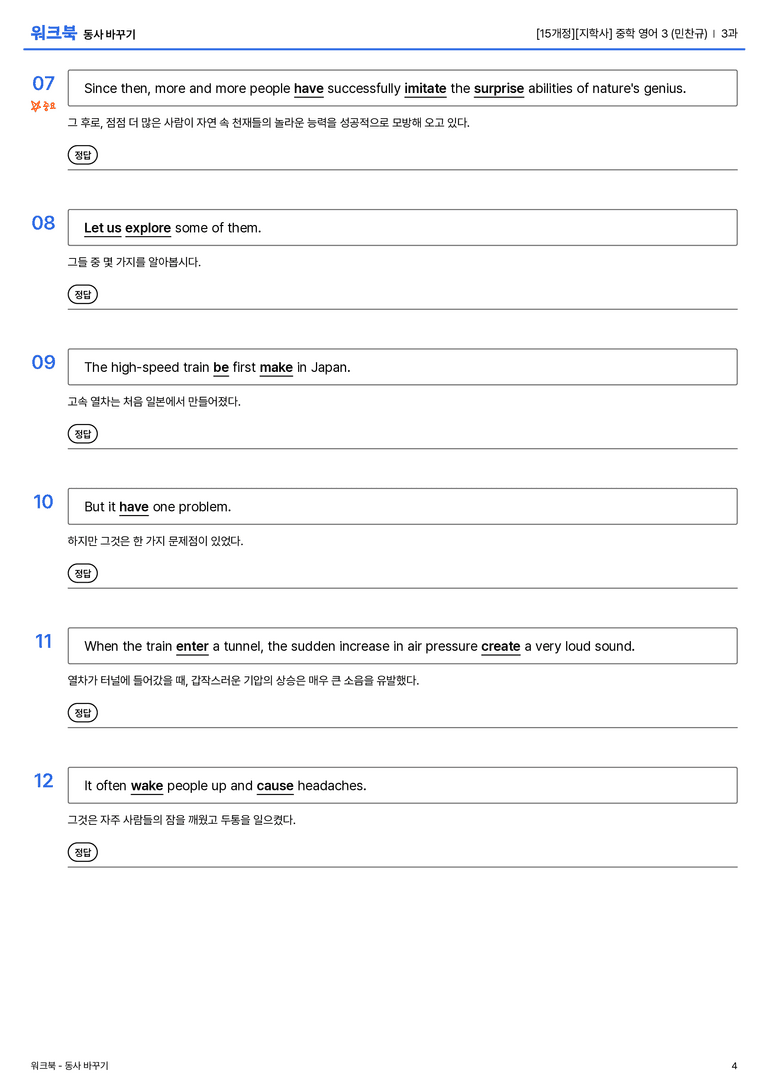Click the 정답 badge under question 08
This screenshot has width=768, height=1087.
coord(82,294)
